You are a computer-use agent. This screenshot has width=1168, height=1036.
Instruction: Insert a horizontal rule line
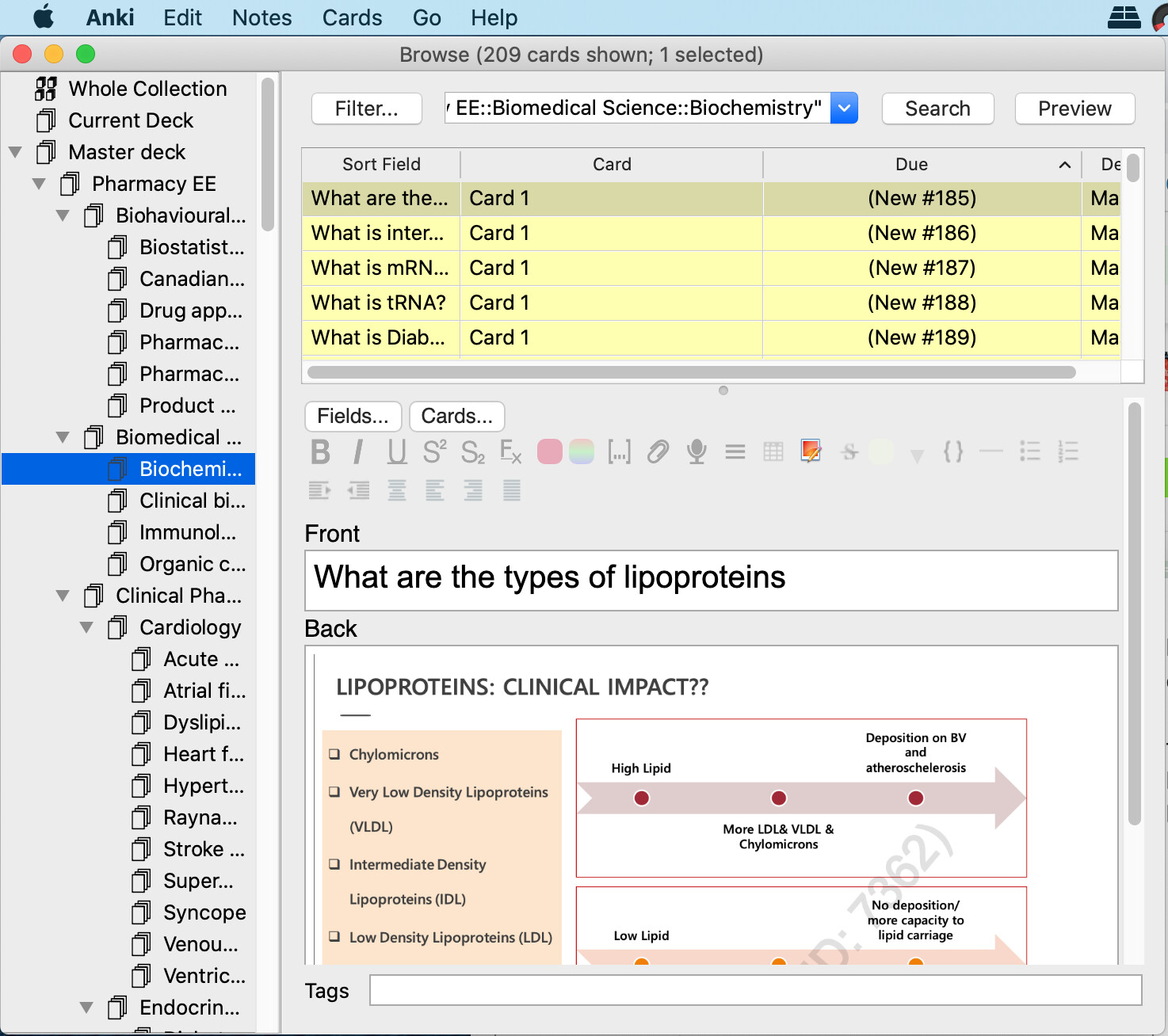click(991, 451)
